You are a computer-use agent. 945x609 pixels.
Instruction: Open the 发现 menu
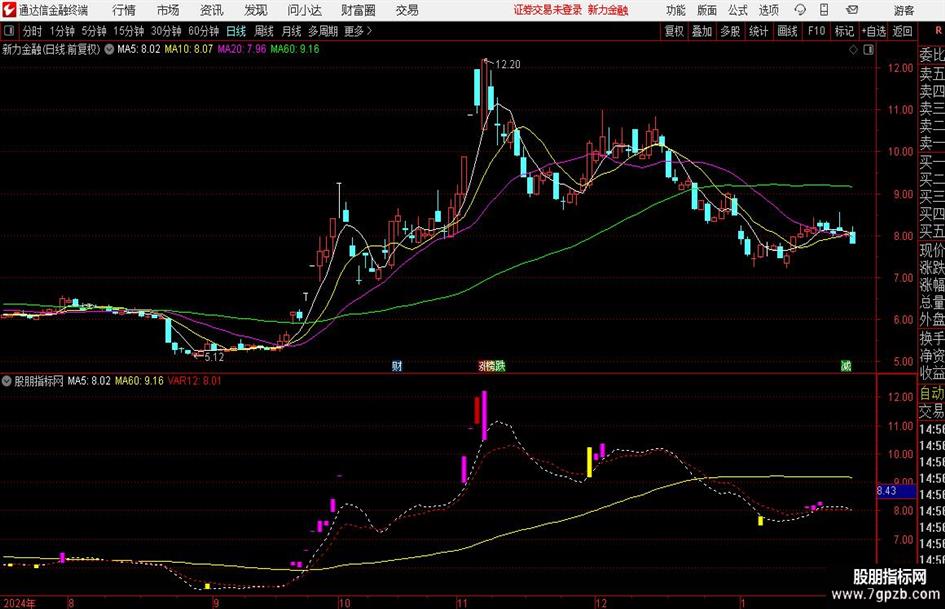pos(256,10)
